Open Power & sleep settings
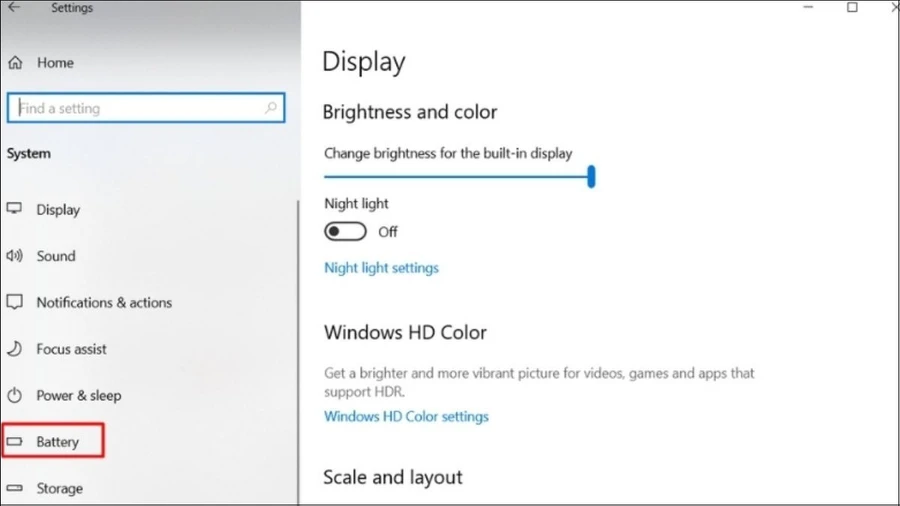900x506 pixels. tap(79, 395)
